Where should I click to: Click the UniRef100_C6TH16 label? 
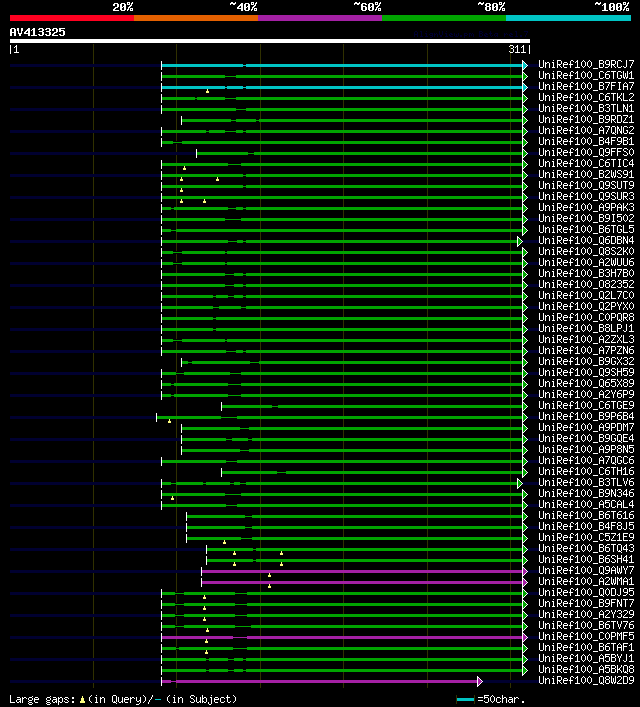pos(586,471)
